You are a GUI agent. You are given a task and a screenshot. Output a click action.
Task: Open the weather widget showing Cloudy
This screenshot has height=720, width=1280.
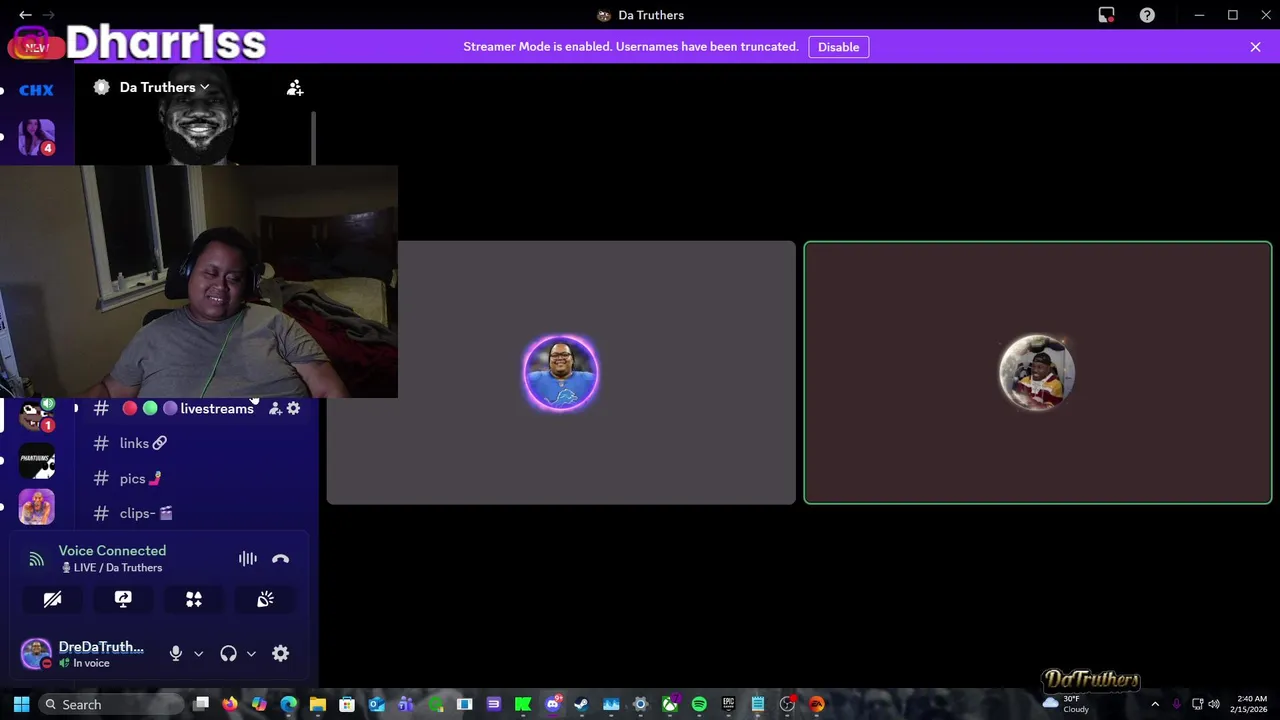tap(1067, 704)
